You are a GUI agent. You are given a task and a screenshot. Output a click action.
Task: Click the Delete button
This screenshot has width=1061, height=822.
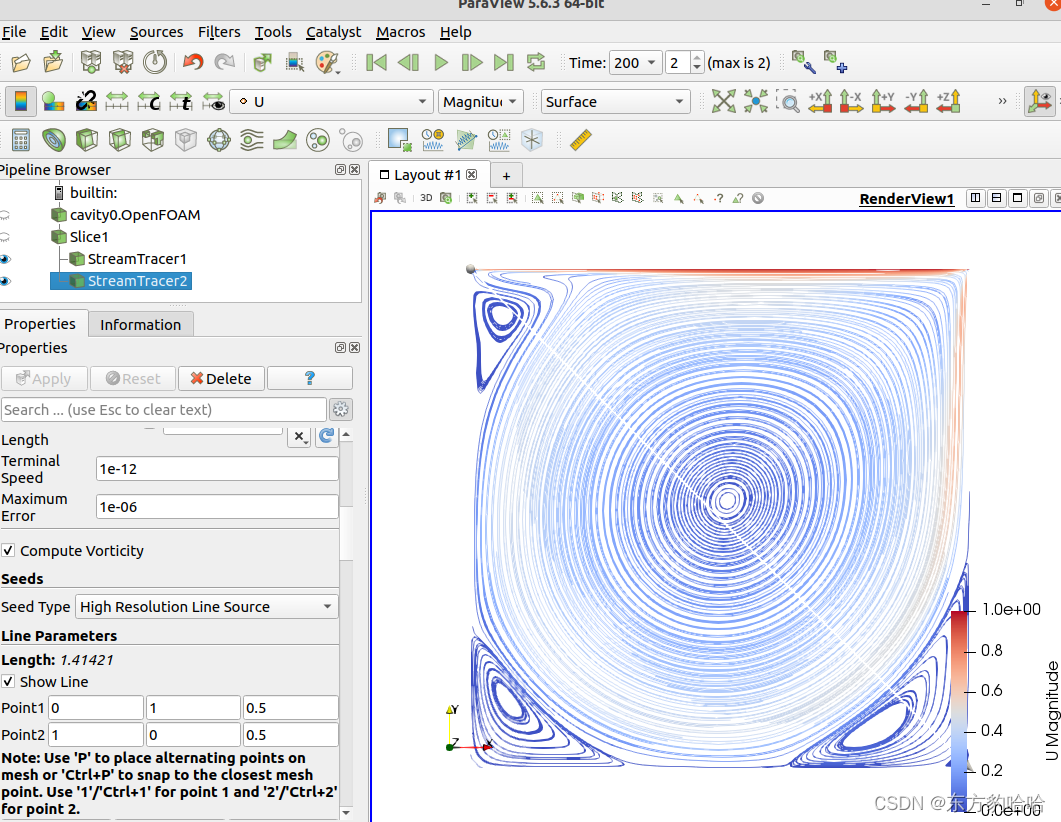(221, 379)
